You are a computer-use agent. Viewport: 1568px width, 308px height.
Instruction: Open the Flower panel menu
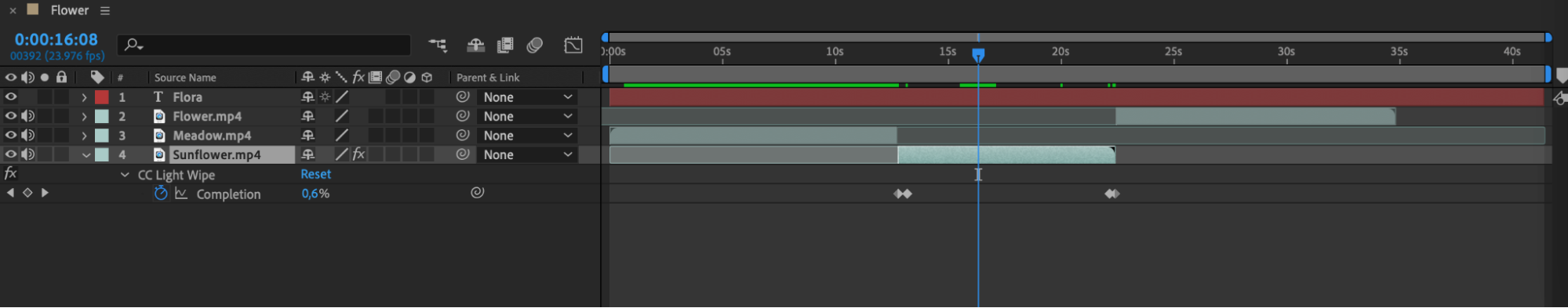tap(105, 11)
